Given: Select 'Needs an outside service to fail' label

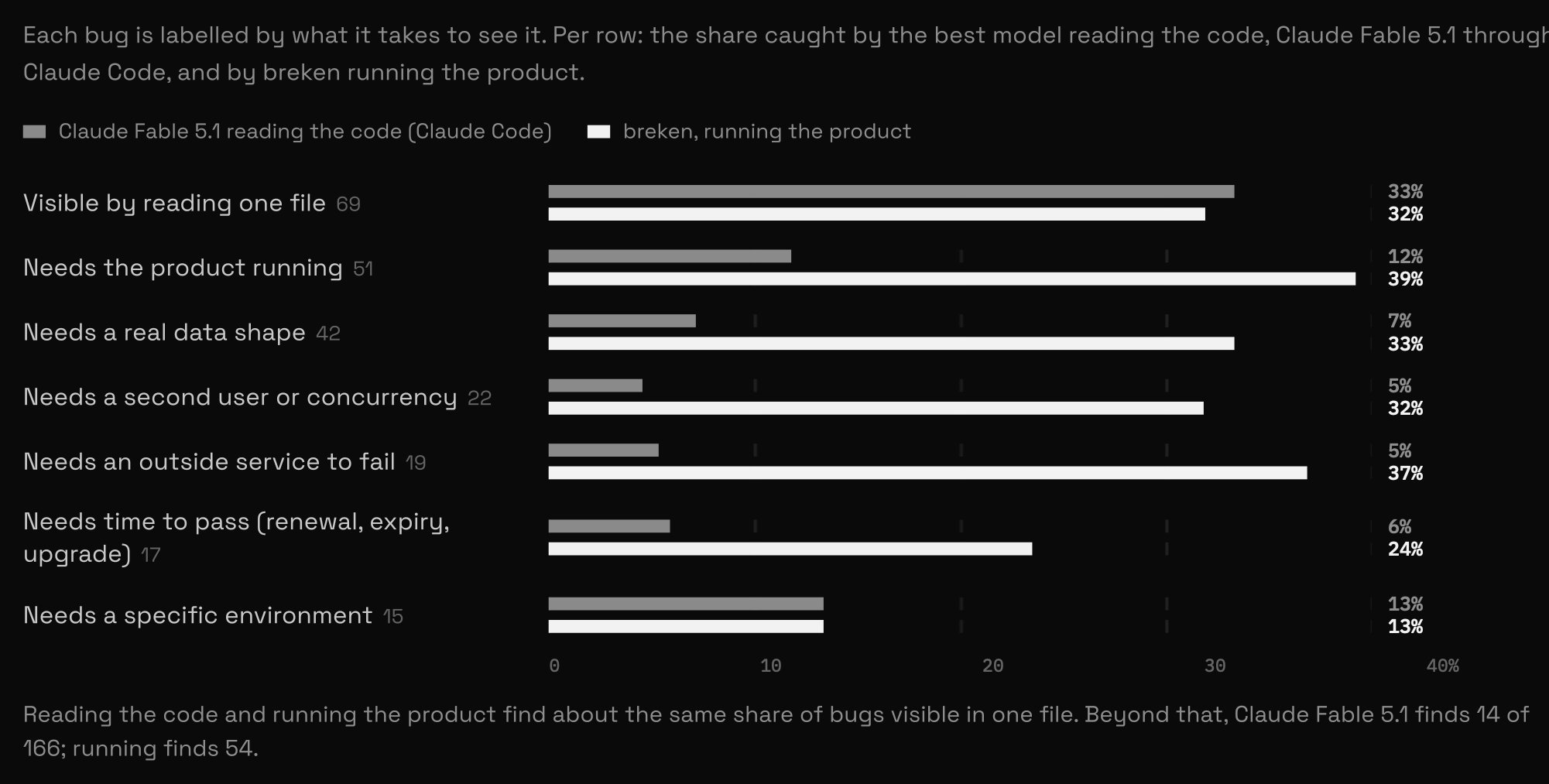Looking at the screenshot, I should pos(209,462).
